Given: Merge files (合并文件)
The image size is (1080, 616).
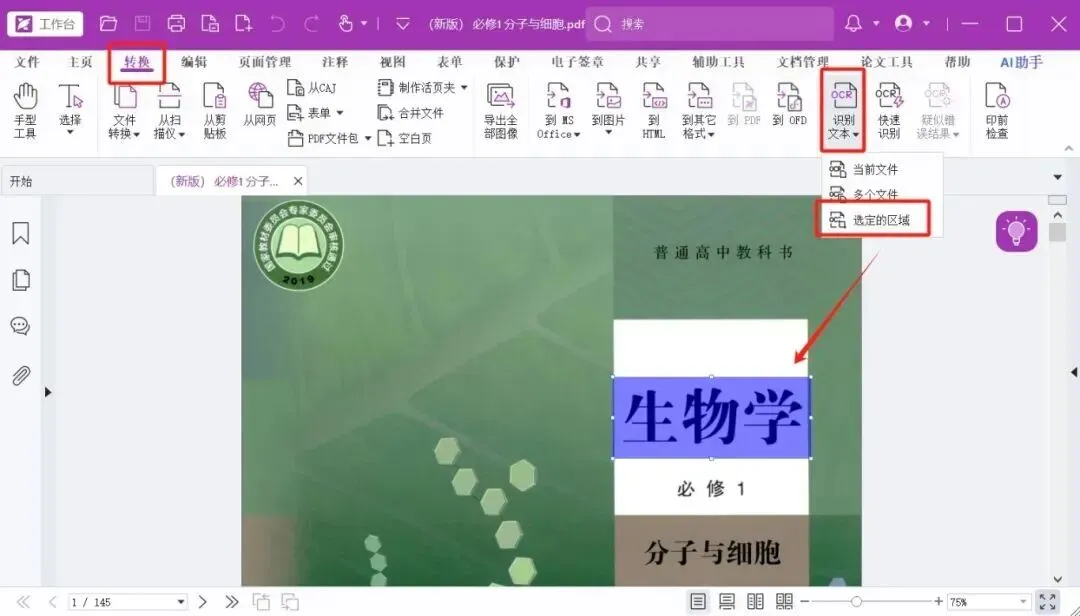Looking at the screenshot, I should 411,113.
